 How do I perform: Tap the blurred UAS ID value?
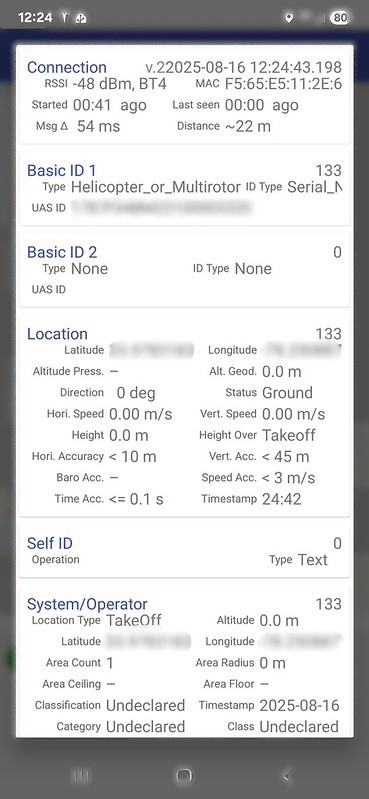coord(161,207)
